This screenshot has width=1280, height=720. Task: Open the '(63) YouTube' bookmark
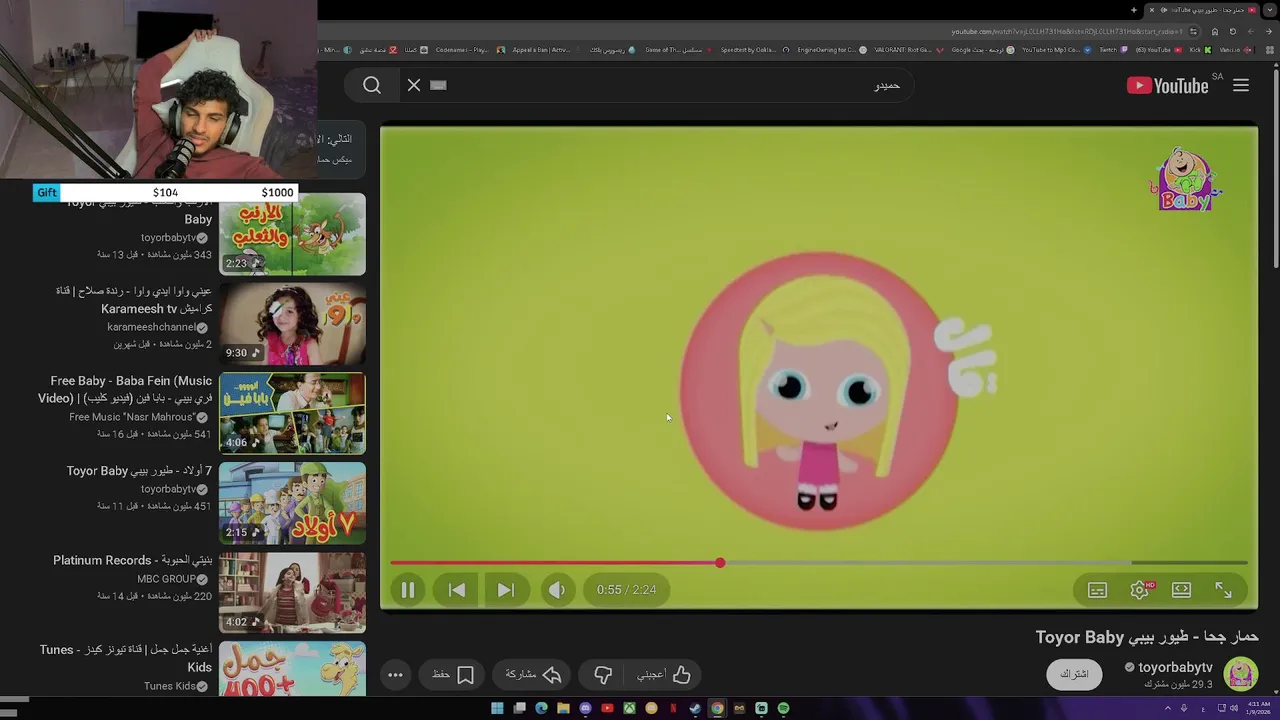[x=1157, y=50]
